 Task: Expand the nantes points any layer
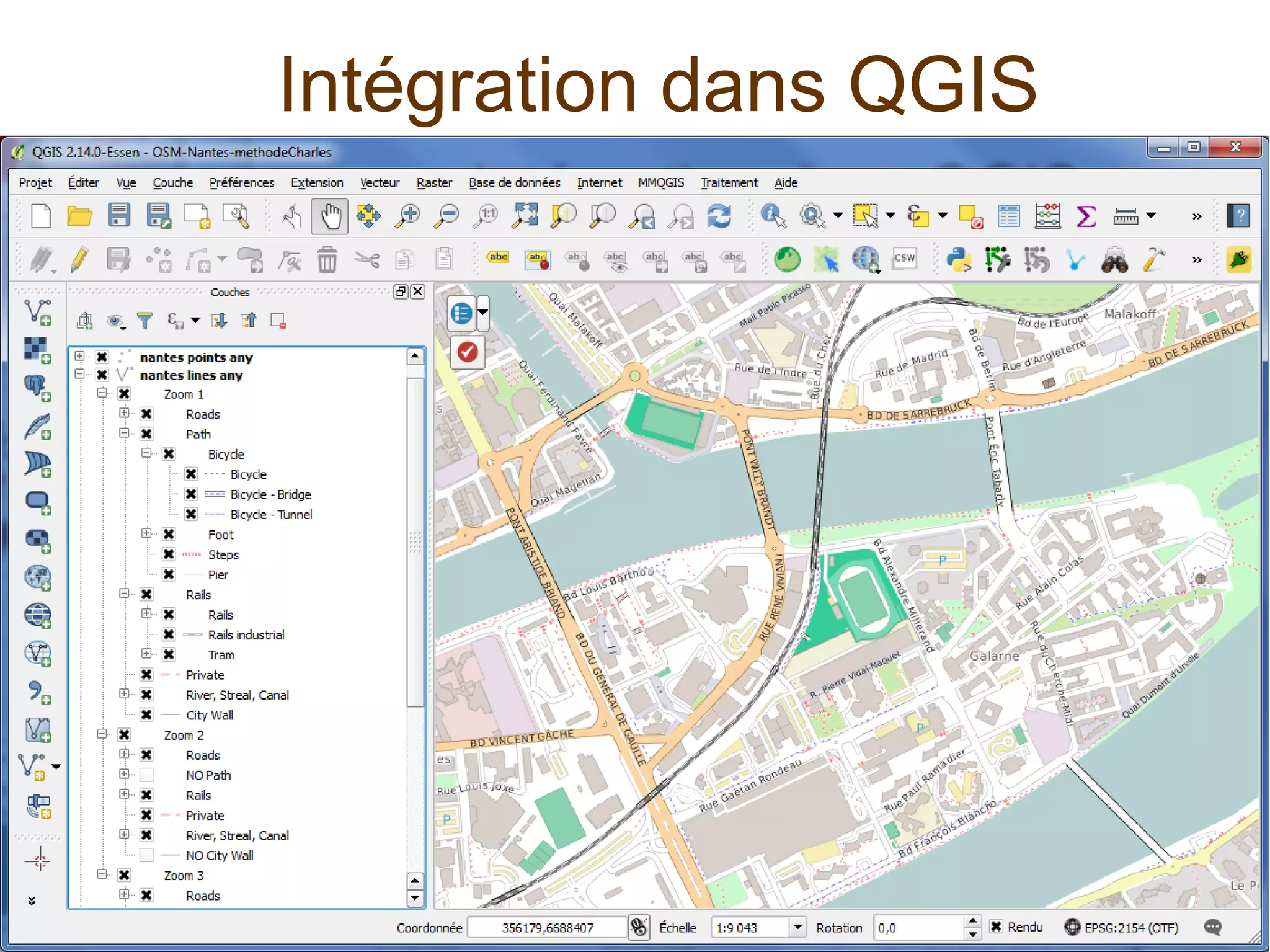point(79,356)
